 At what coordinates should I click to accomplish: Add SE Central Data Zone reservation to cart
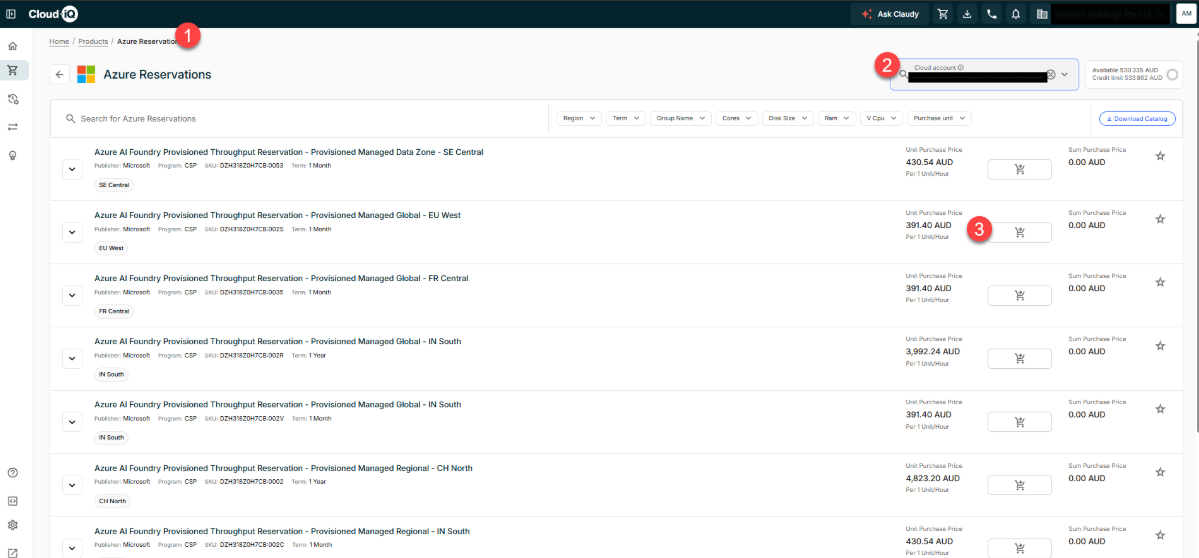[x=1019, y=169]
